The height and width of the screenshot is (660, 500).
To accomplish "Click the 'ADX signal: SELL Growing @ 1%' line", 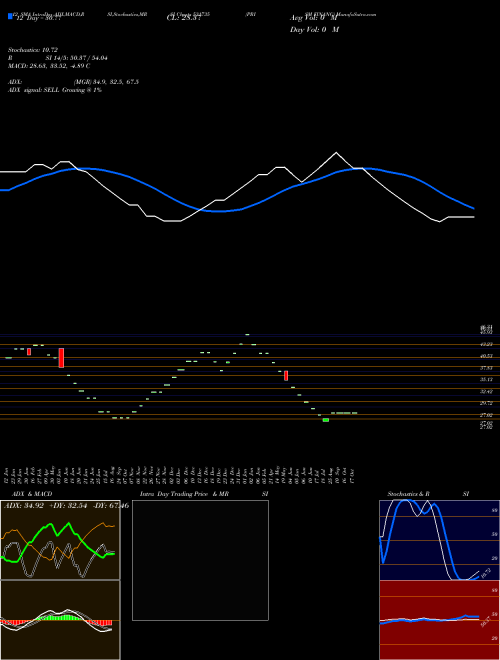I will tap(55, 90).
